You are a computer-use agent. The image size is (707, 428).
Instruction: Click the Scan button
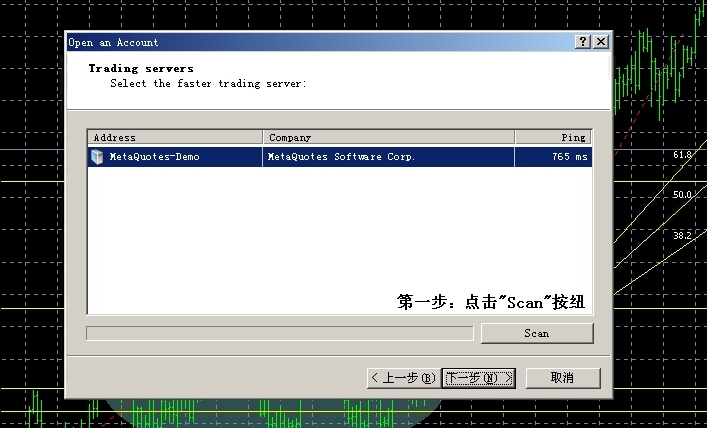pos(537,333)
